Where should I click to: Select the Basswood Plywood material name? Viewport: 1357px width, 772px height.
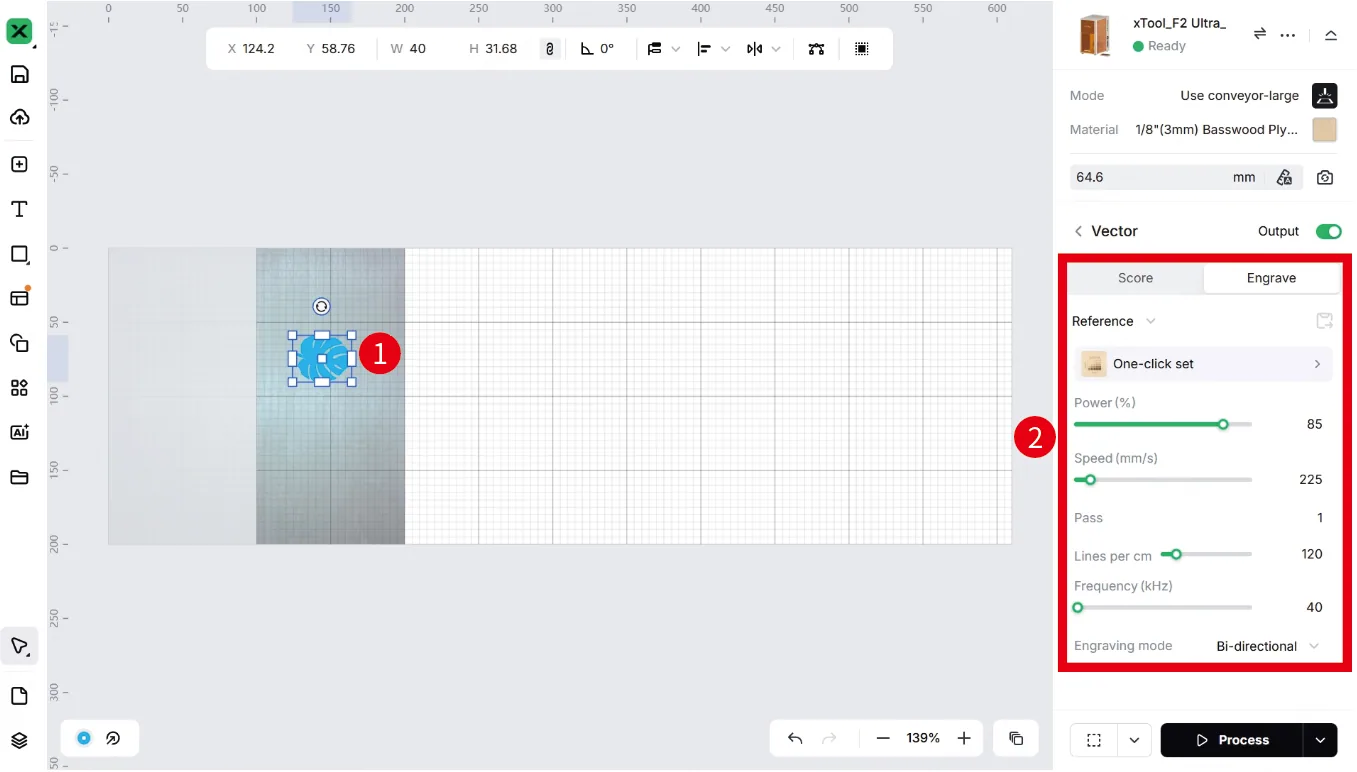1217,129
